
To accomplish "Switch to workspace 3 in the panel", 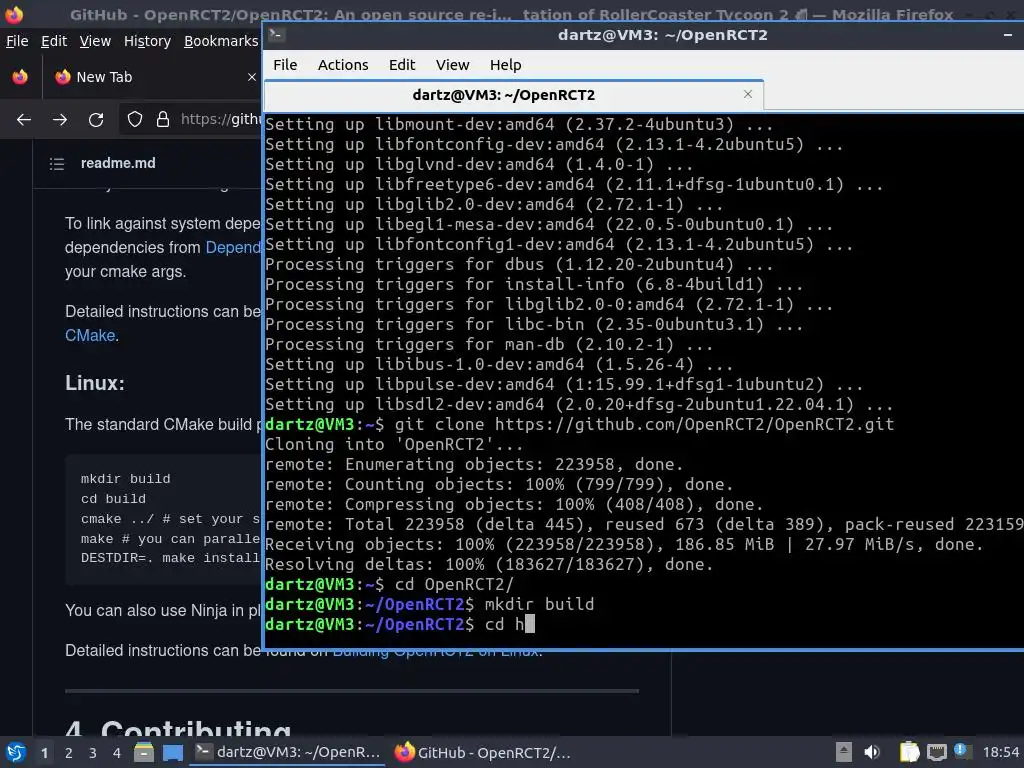I will pyautogui.click(x=93, y=753).
